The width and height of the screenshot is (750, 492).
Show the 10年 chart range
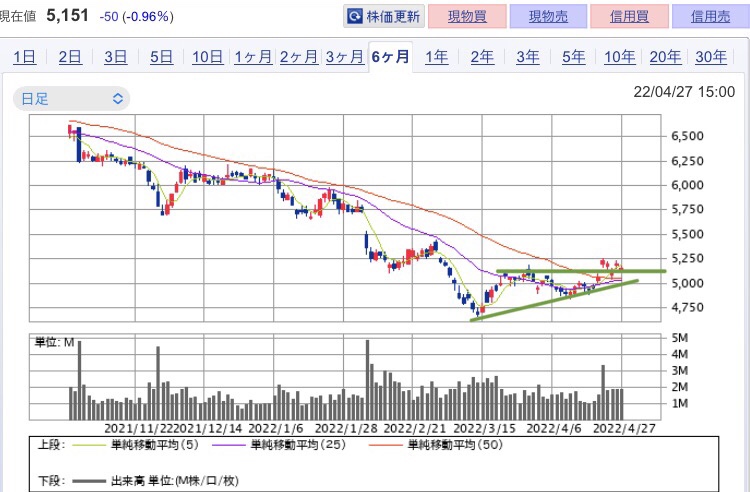pyautogui.click(x=619, y=57)
